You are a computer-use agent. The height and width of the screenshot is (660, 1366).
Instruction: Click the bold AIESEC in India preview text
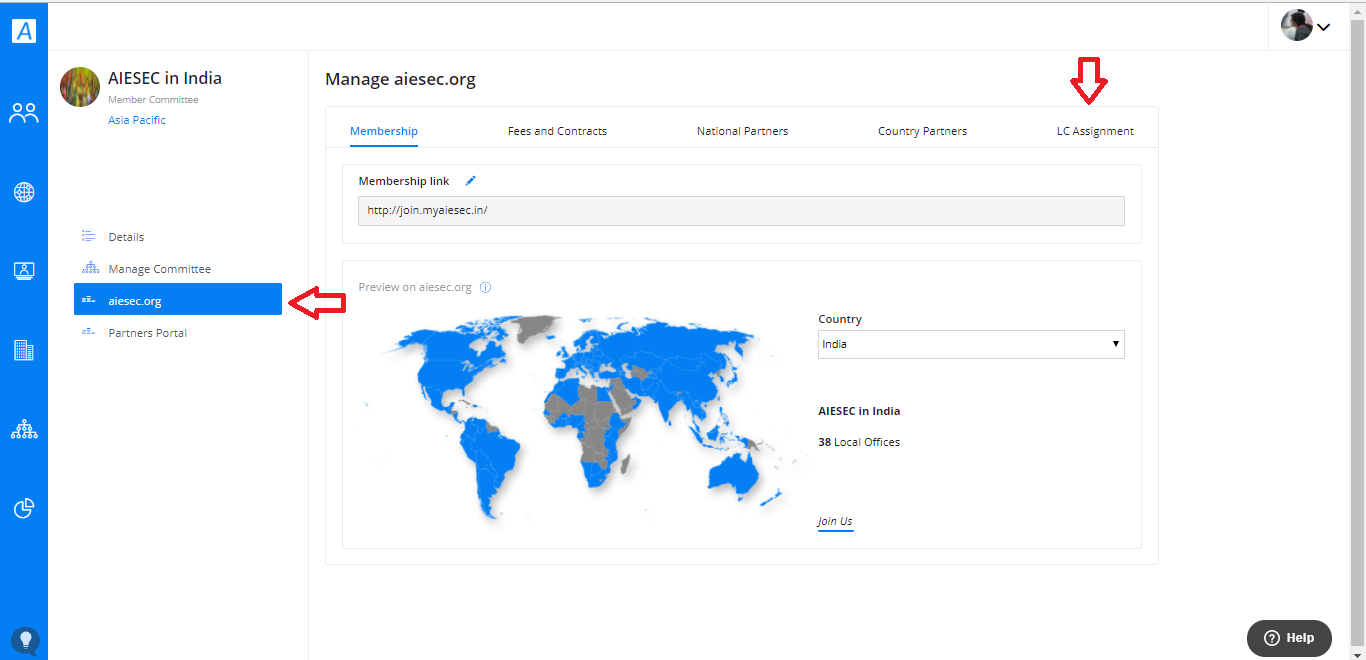click(859, 411)
